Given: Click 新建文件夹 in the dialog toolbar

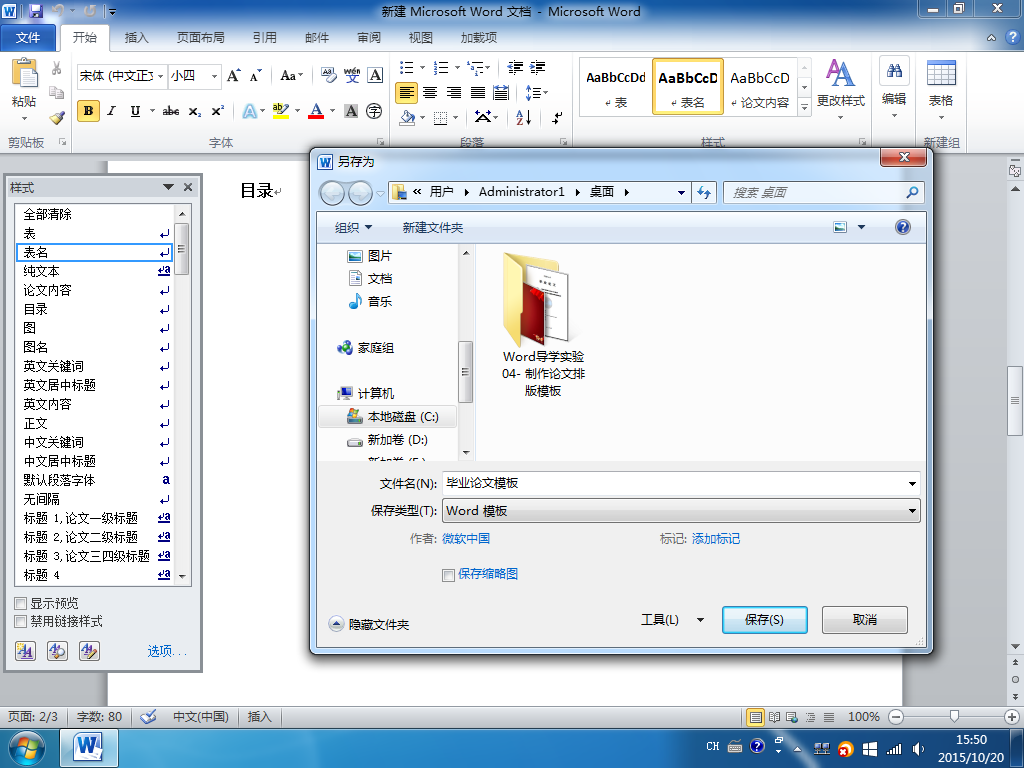Looking at the screenshot, I should point(432,227).
